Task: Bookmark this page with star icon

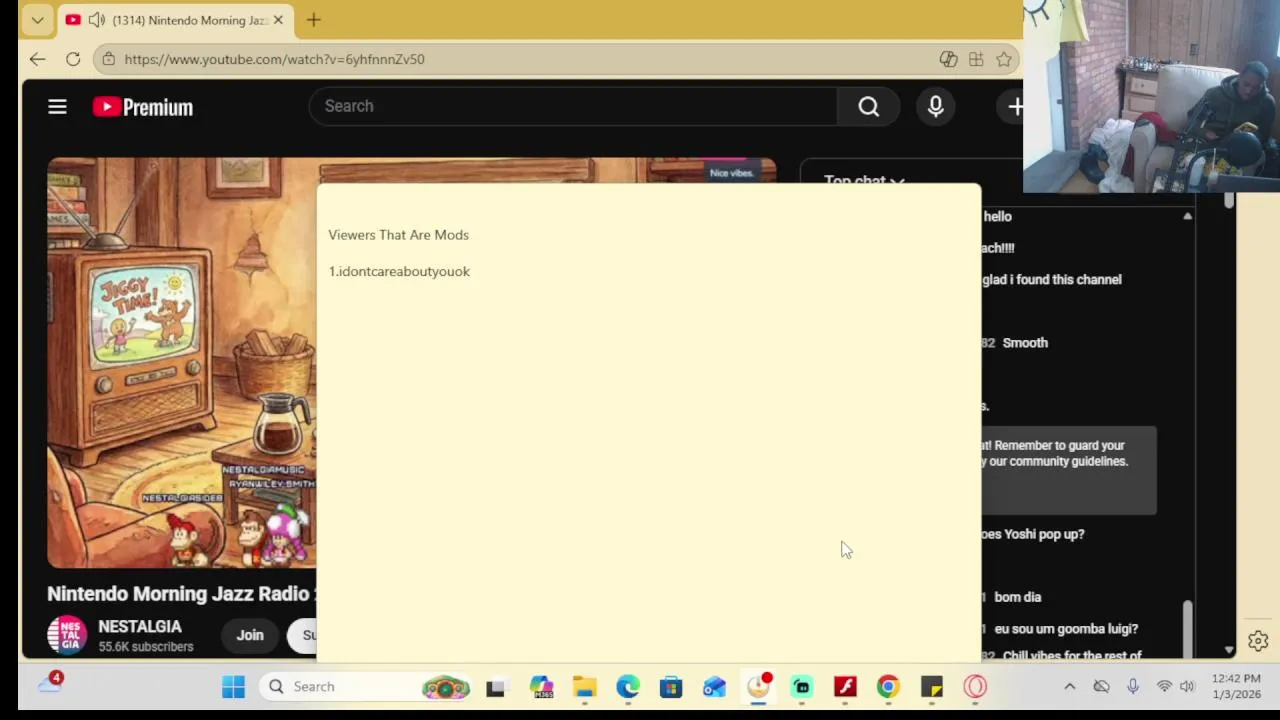Action: [x=1004, y=59]
